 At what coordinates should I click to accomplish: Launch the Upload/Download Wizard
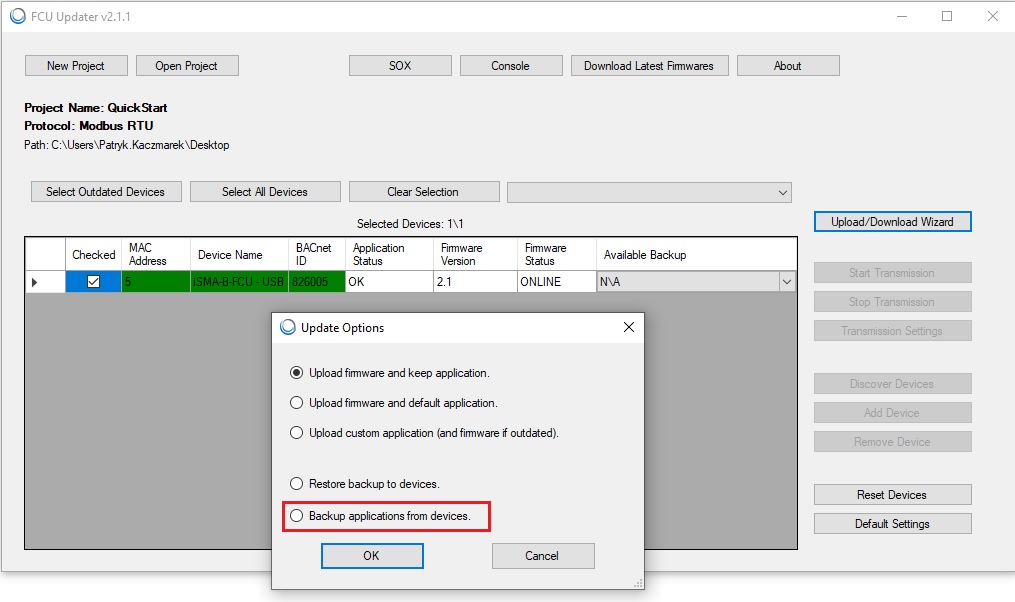pos(892,222)
